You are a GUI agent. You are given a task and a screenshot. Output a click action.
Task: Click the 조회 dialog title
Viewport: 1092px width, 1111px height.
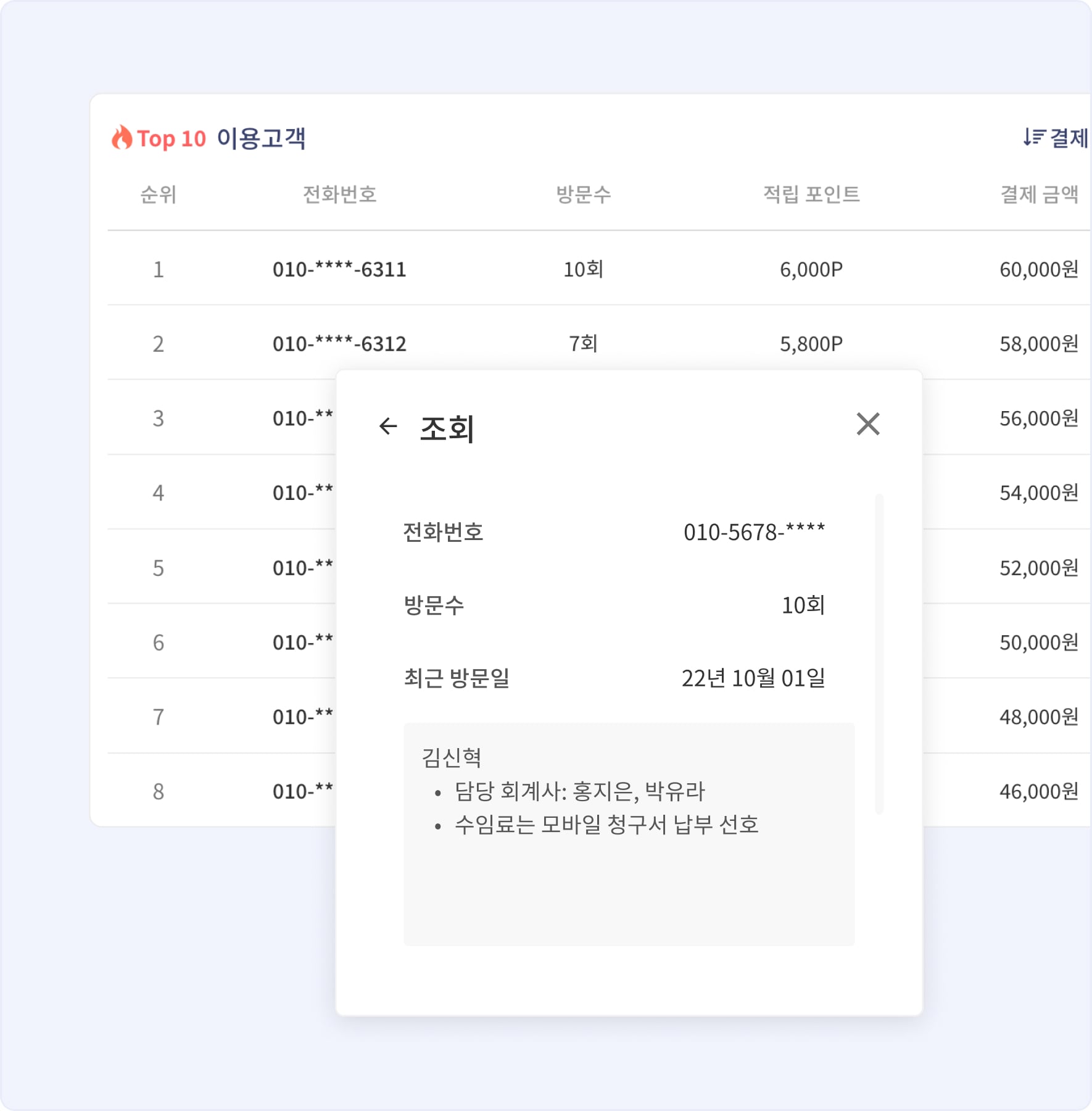click(447, 428)
